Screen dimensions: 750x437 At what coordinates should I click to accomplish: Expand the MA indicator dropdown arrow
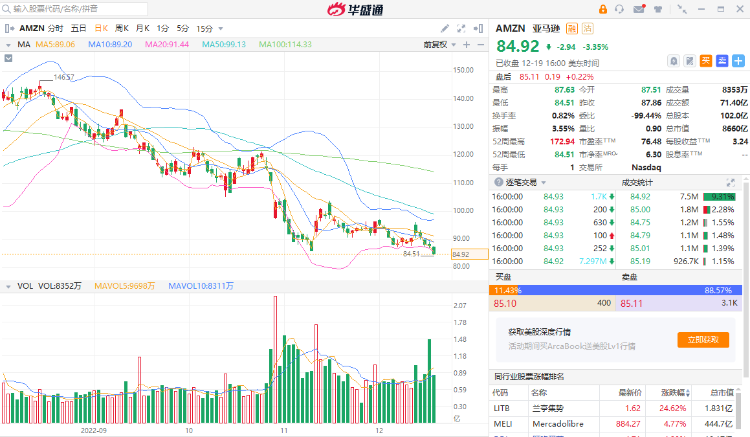click(x=8, y=45)
